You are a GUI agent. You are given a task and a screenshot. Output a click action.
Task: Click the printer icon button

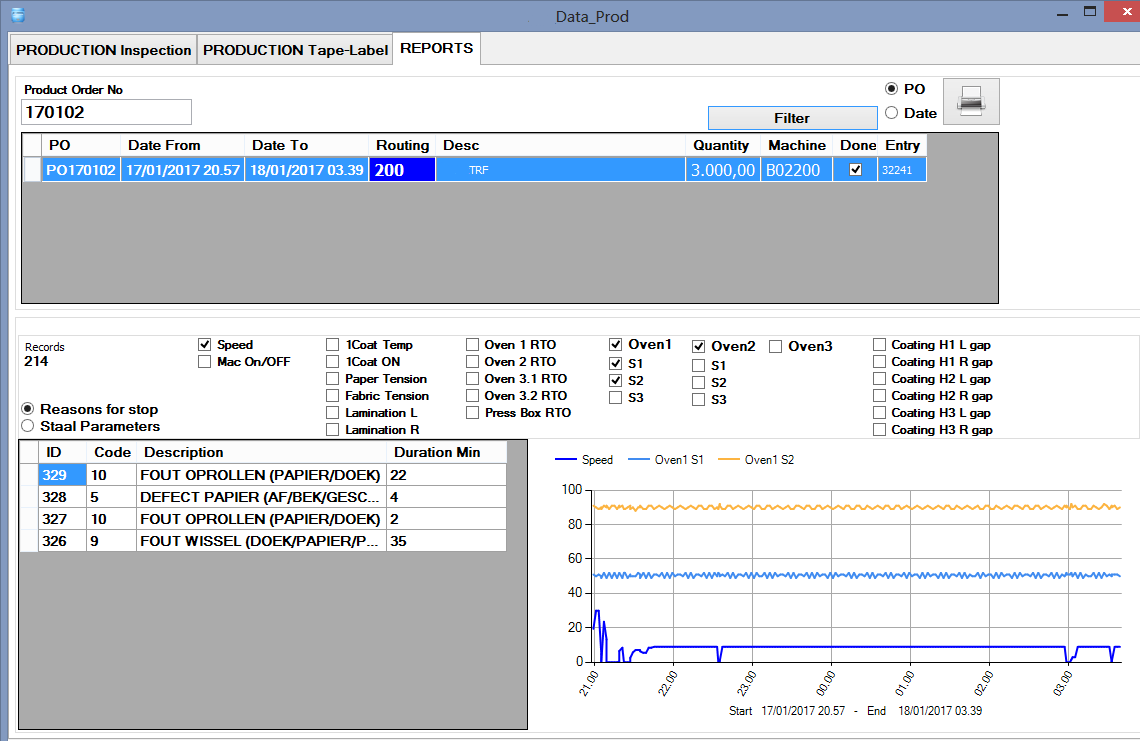pos(971,101)
